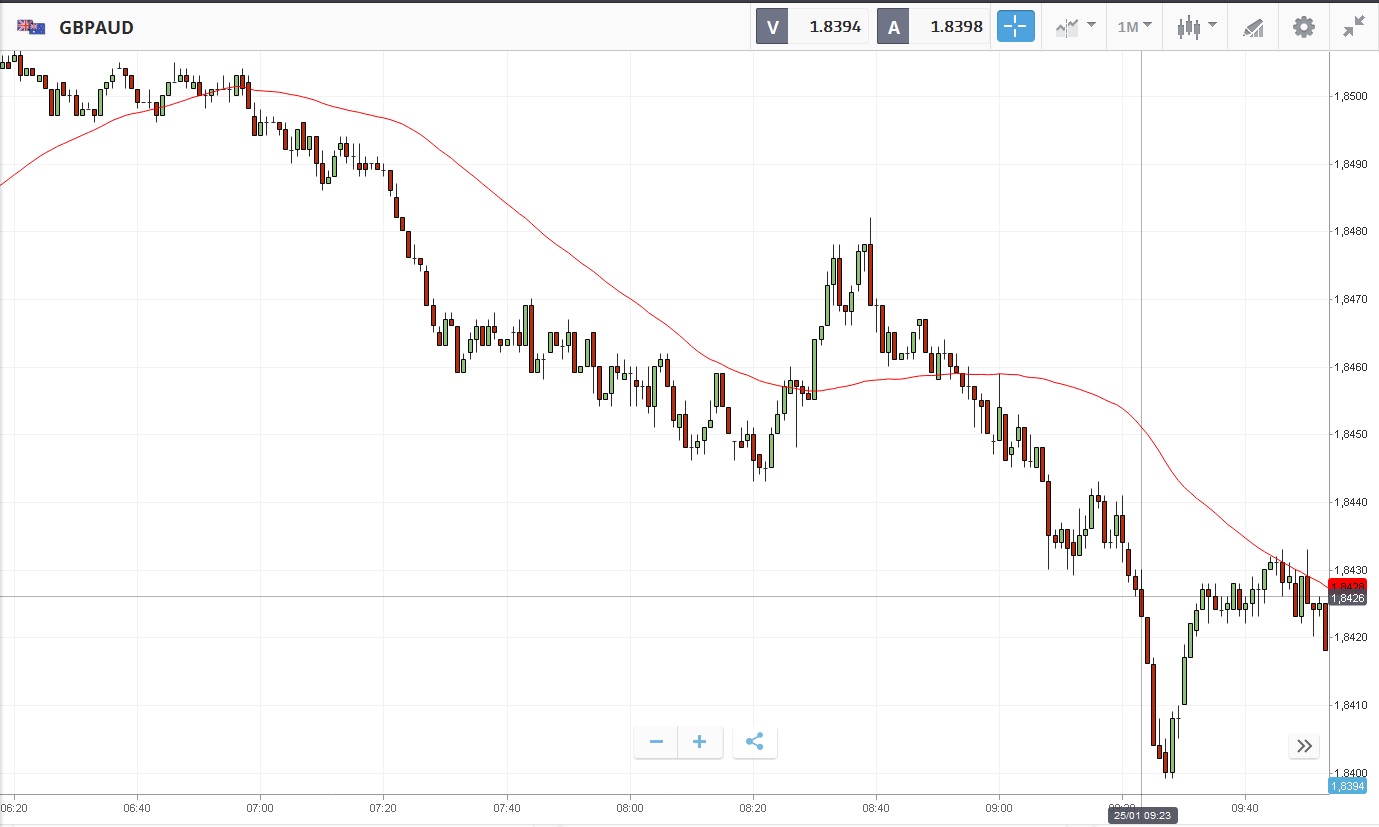Click the 06:20 time axis label
This screenshot has width=1379, height=827.
click(14, 807)
